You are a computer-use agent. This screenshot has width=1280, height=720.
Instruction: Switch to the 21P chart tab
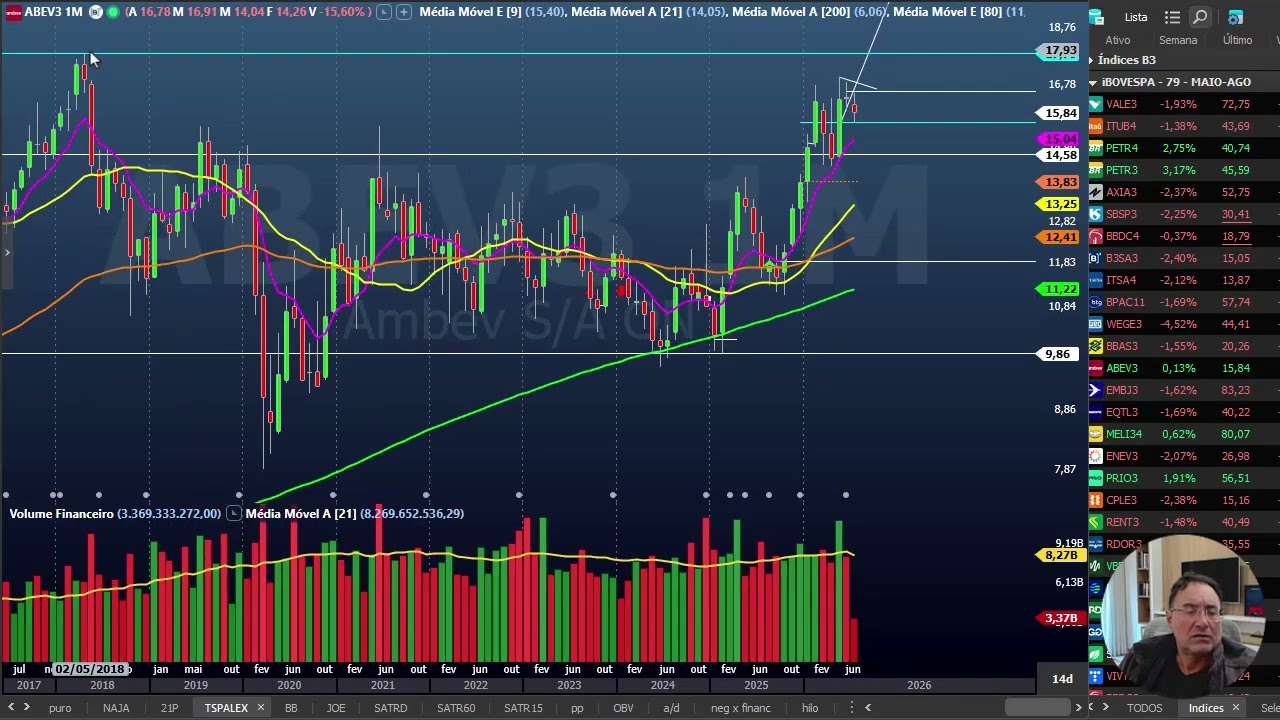point(170,708)
